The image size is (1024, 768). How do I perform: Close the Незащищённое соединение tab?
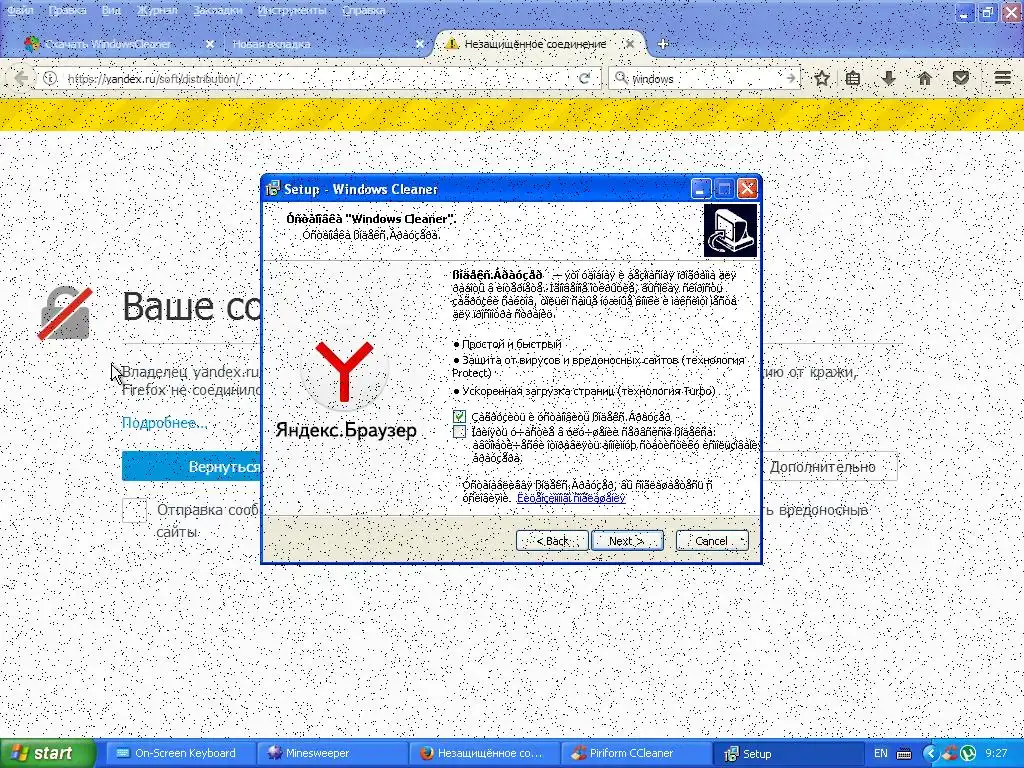click(630, 44)
